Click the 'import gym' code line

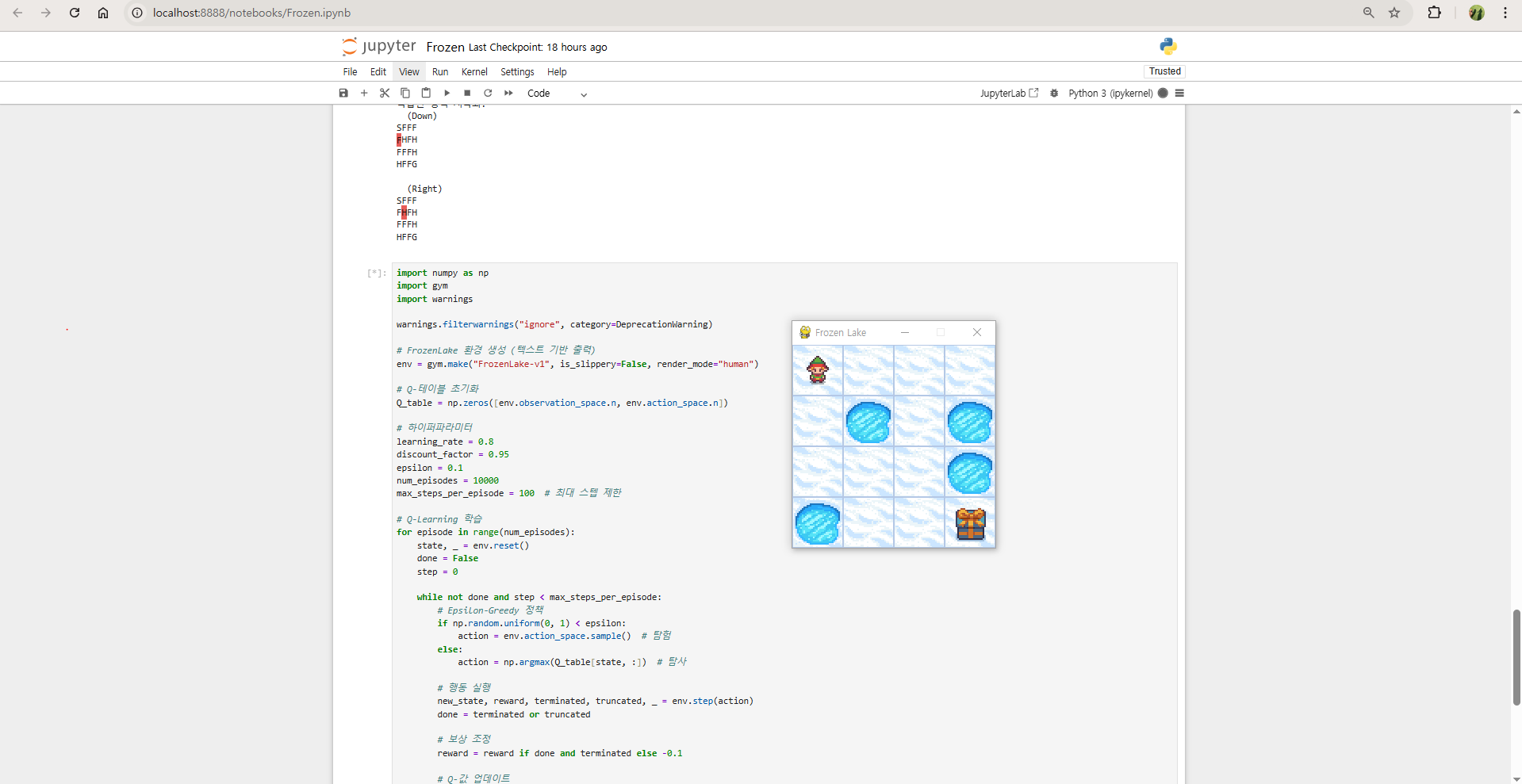(x=422, y=285)
